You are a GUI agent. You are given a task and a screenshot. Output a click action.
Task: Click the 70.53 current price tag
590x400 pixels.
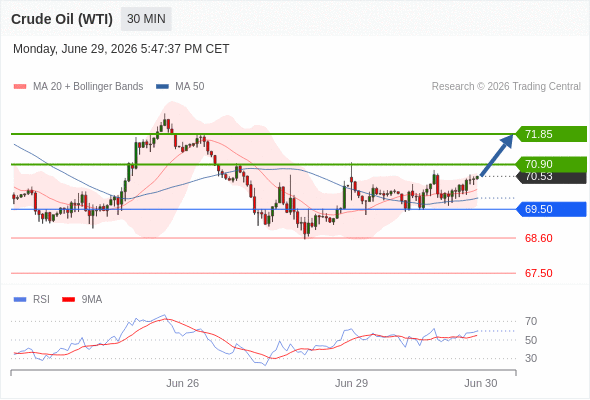pos(552,176)
